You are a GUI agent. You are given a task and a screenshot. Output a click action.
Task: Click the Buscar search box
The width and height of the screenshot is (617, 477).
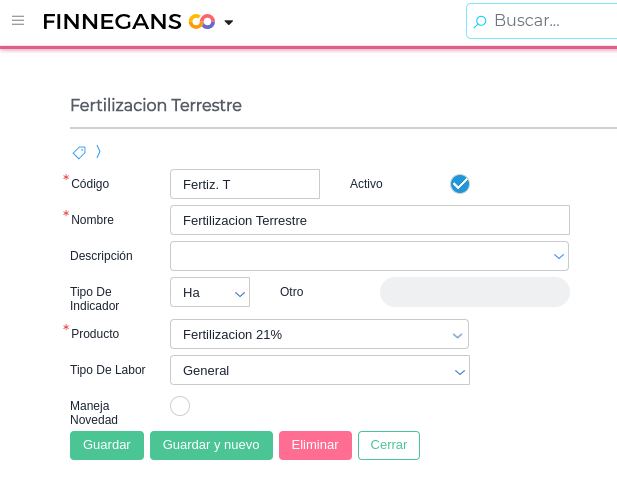tap(550, 21)
